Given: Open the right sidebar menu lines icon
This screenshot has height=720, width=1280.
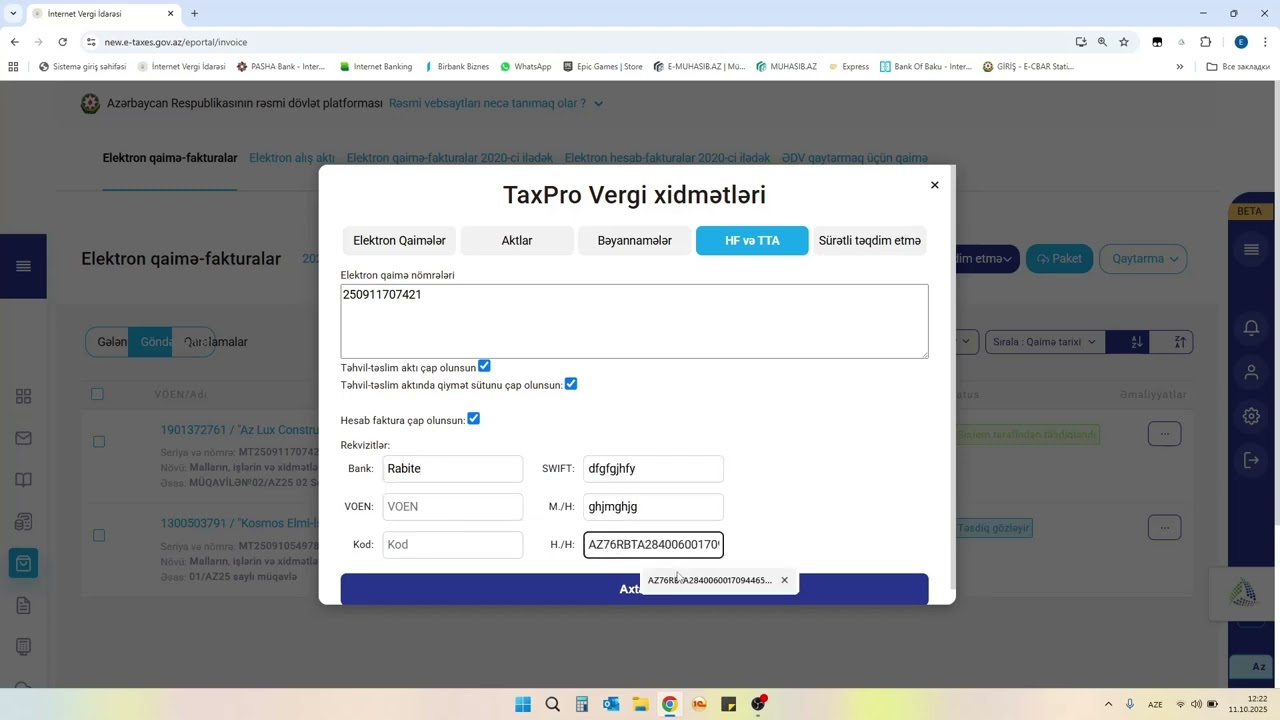Looking at the screenshot, I should (1251, 250).
